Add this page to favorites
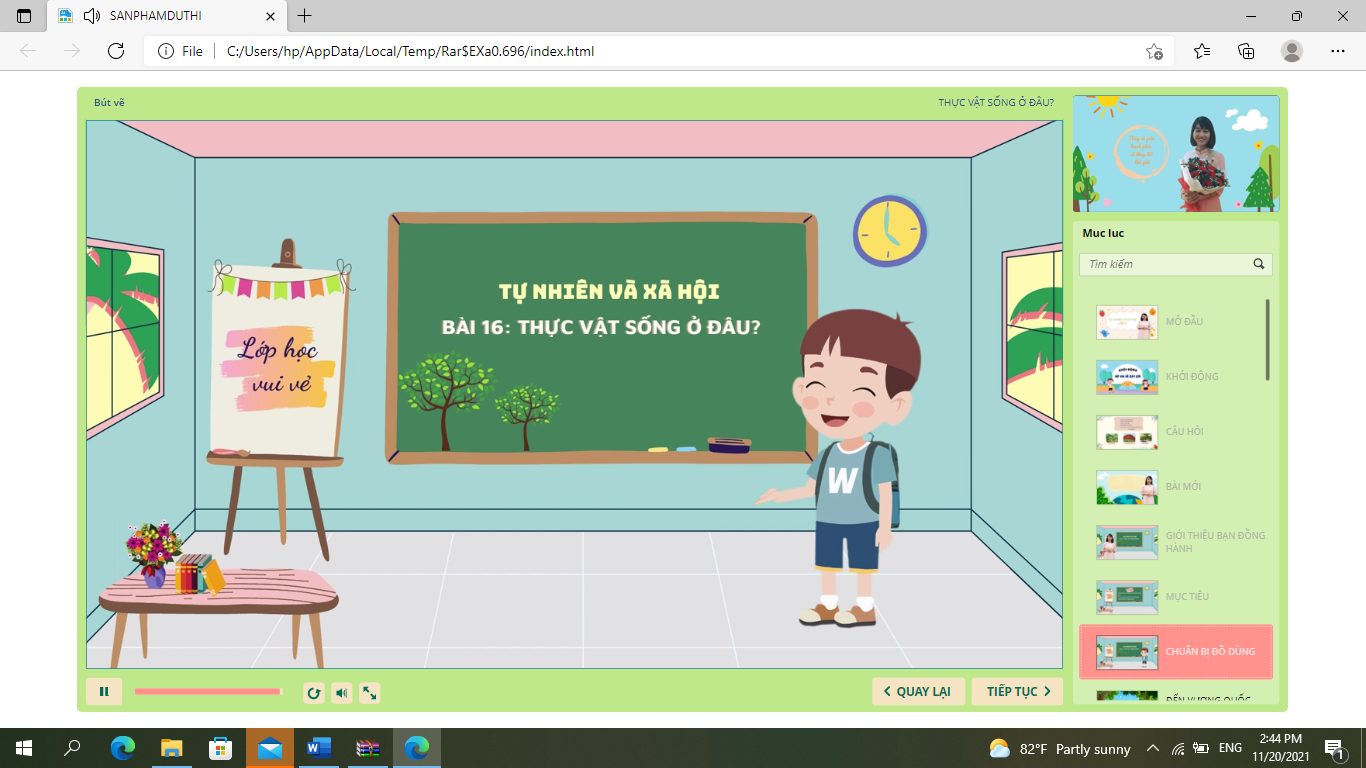The height and width of the screenshot is (768, 1366). click(x=1154, y=51)
